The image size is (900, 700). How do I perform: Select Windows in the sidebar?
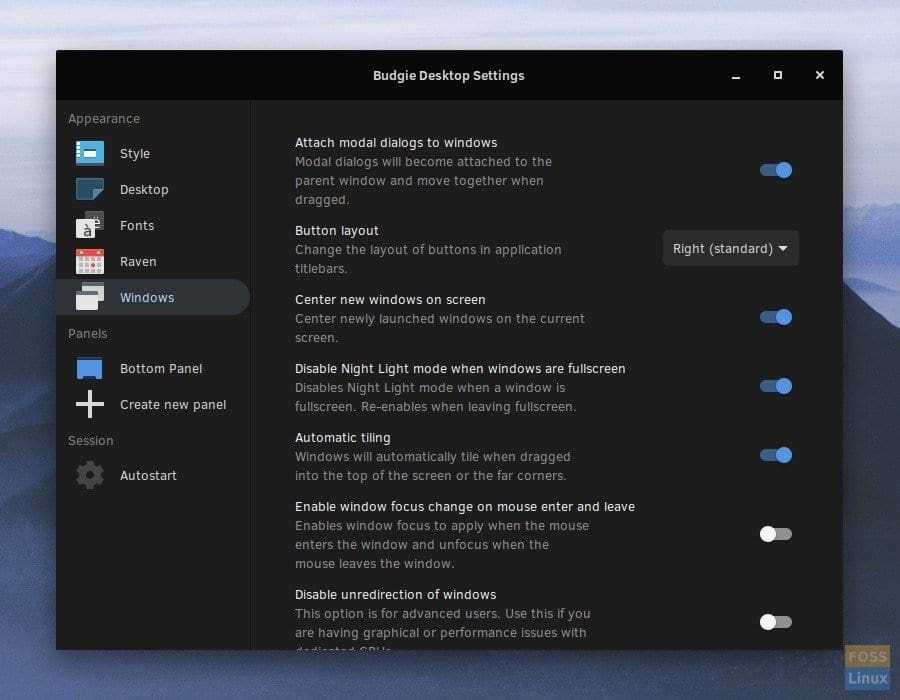[x=153, y=297]
